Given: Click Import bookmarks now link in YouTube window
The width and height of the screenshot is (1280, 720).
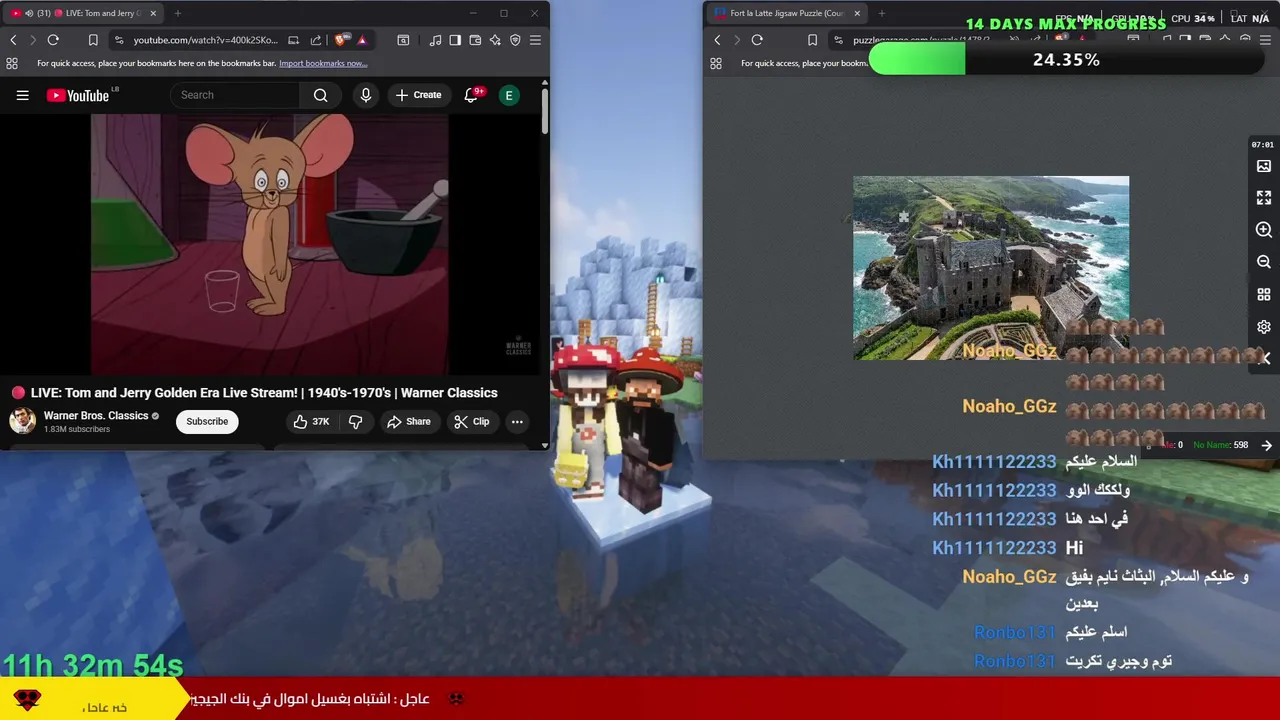Looking at the screenshot, I should tap(323, 63).
